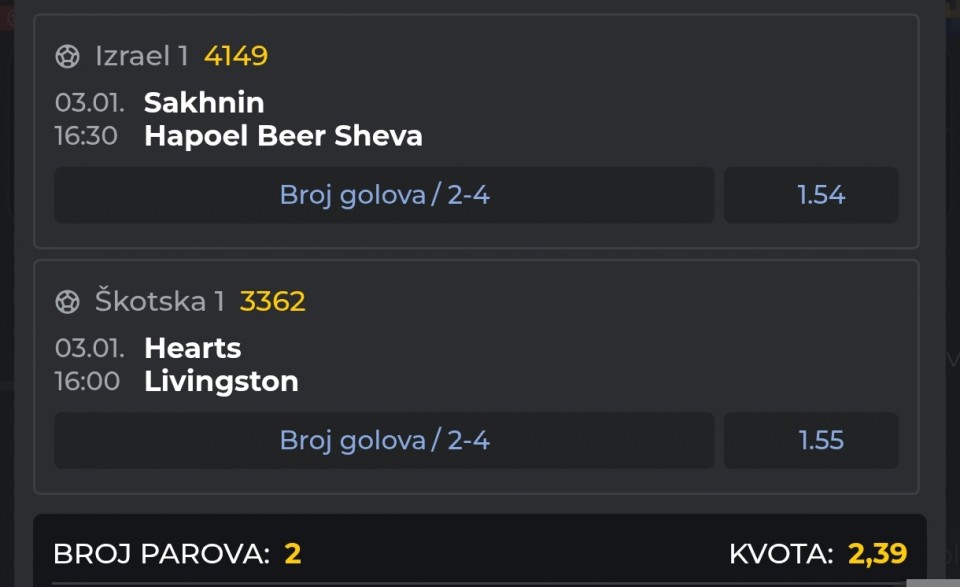
Task: Open the Hapoel Beer Sheva team name
Action: point(283,136)
